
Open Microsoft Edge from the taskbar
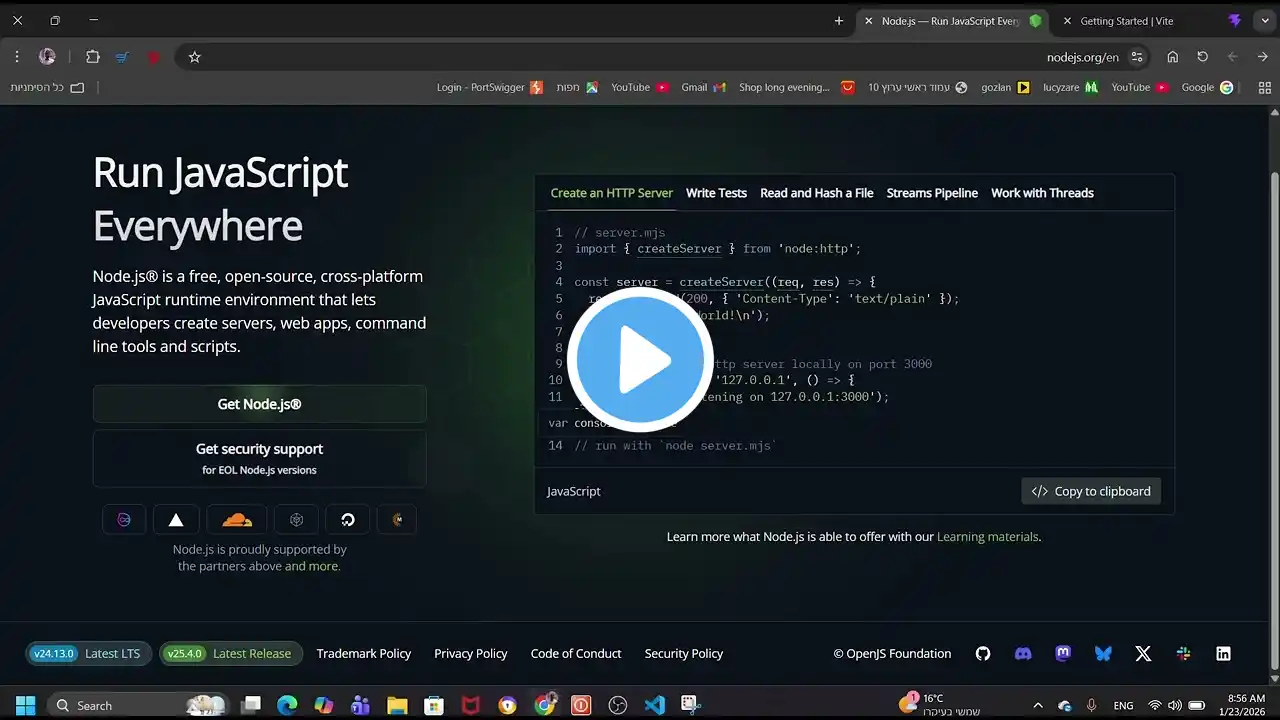tap(287, 705)
